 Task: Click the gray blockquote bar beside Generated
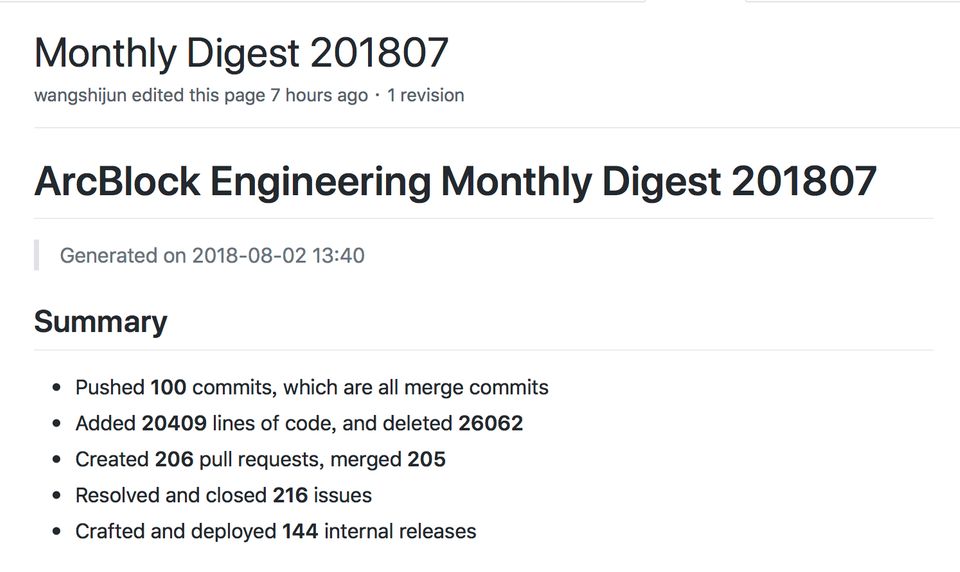(37, 255)
